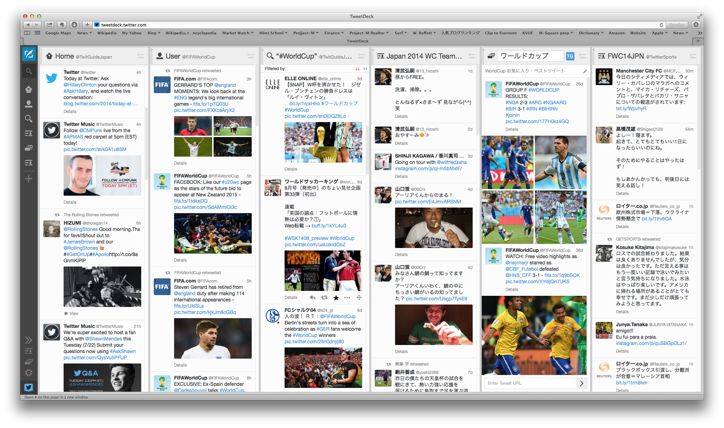Click the ワールドカップ collection title field
Viewport: 724px width, 428px height.
[x=530, y=56]
